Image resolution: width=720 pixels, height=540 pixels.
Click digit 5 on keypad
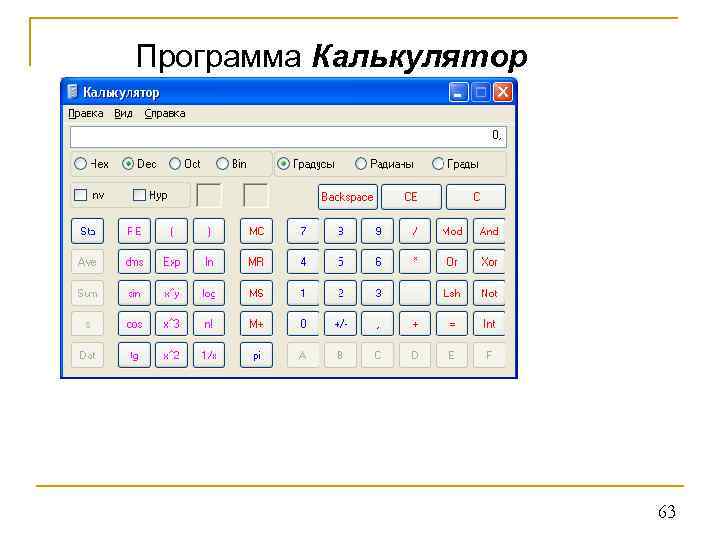click(340, 262)
